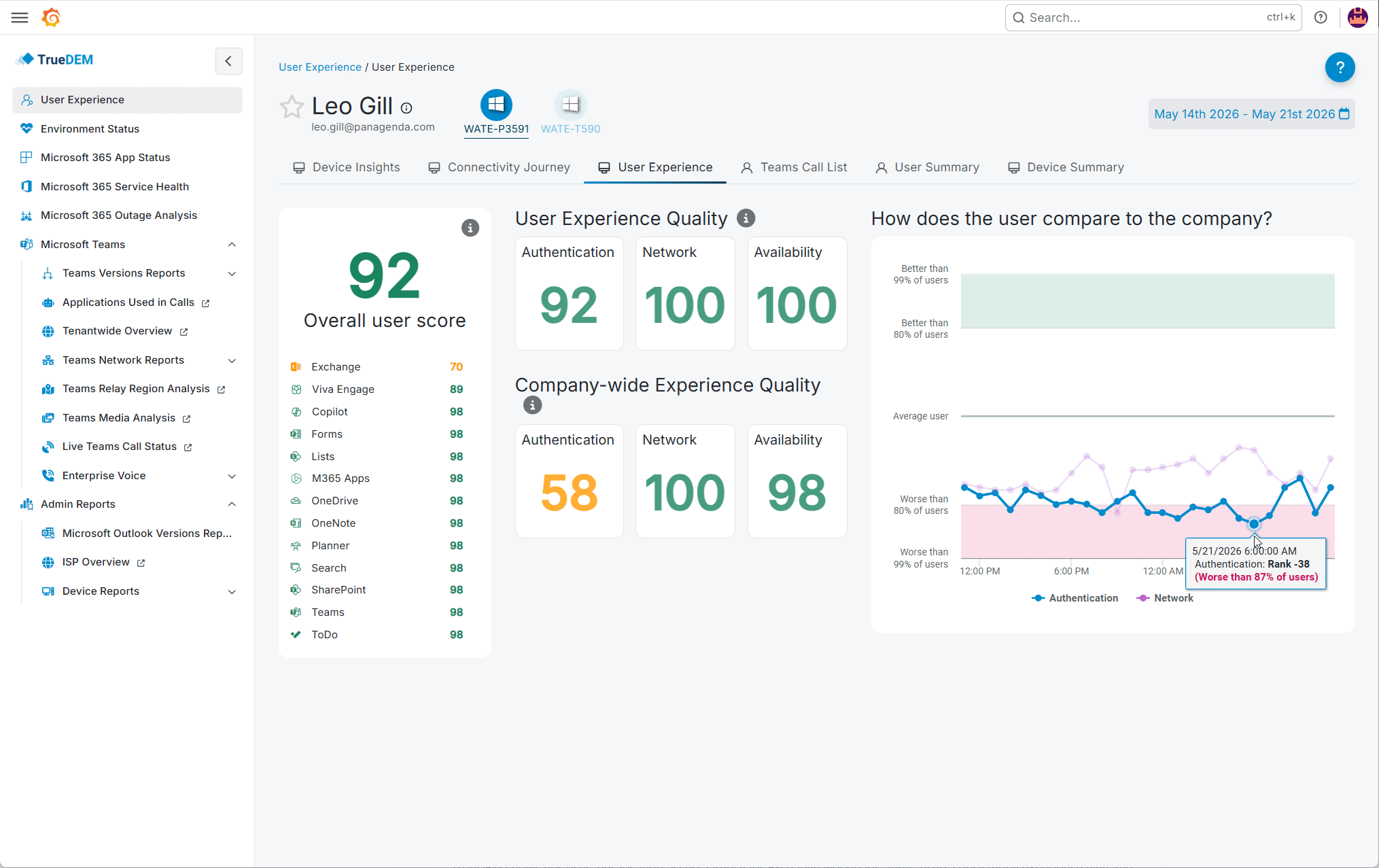This screenshot has width=1379, height=868.
Task: Switch to the Connectivity Journey tab
Action: 499,167
